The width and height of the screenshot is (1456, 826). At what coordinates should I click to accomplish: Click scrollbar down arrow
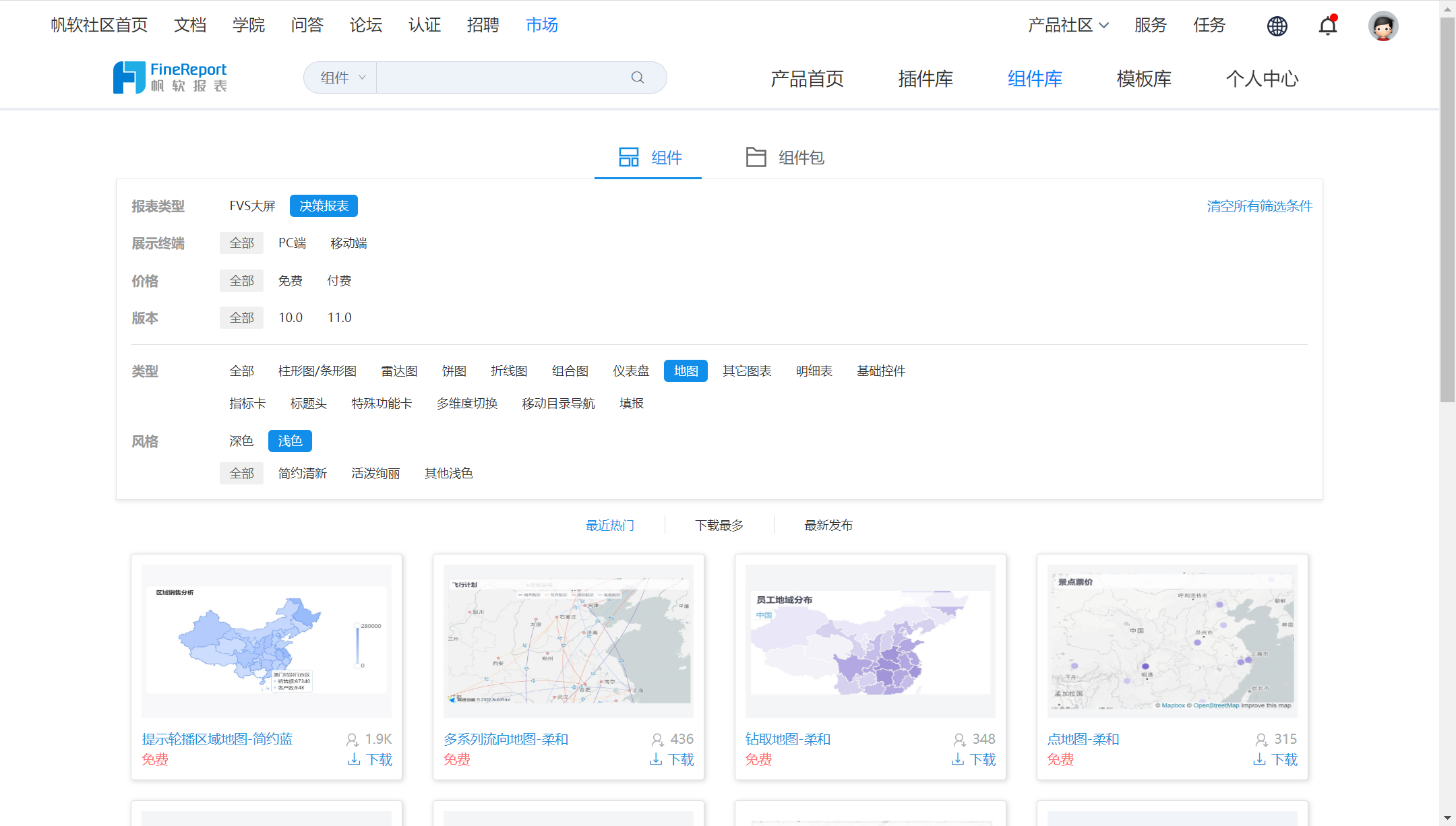pos(1447,818)
